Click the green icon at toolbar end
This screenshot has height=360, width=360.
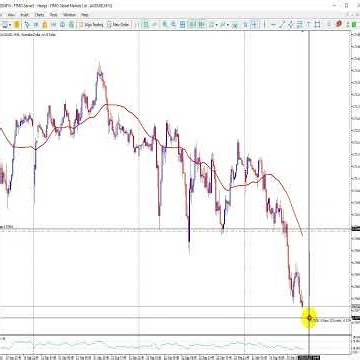(354, 25)
